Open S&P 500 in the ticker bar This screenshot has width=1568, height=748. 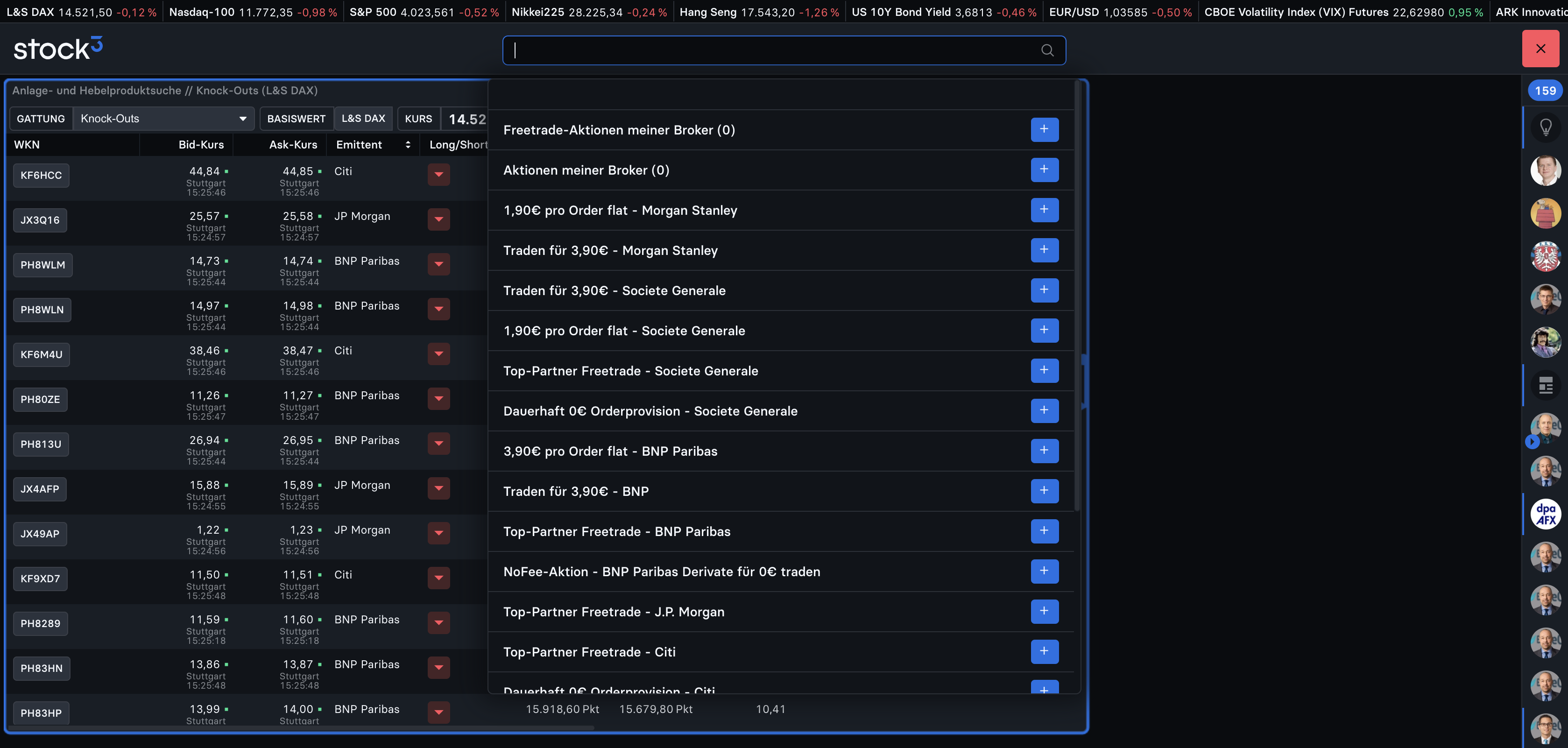(424, 12)
